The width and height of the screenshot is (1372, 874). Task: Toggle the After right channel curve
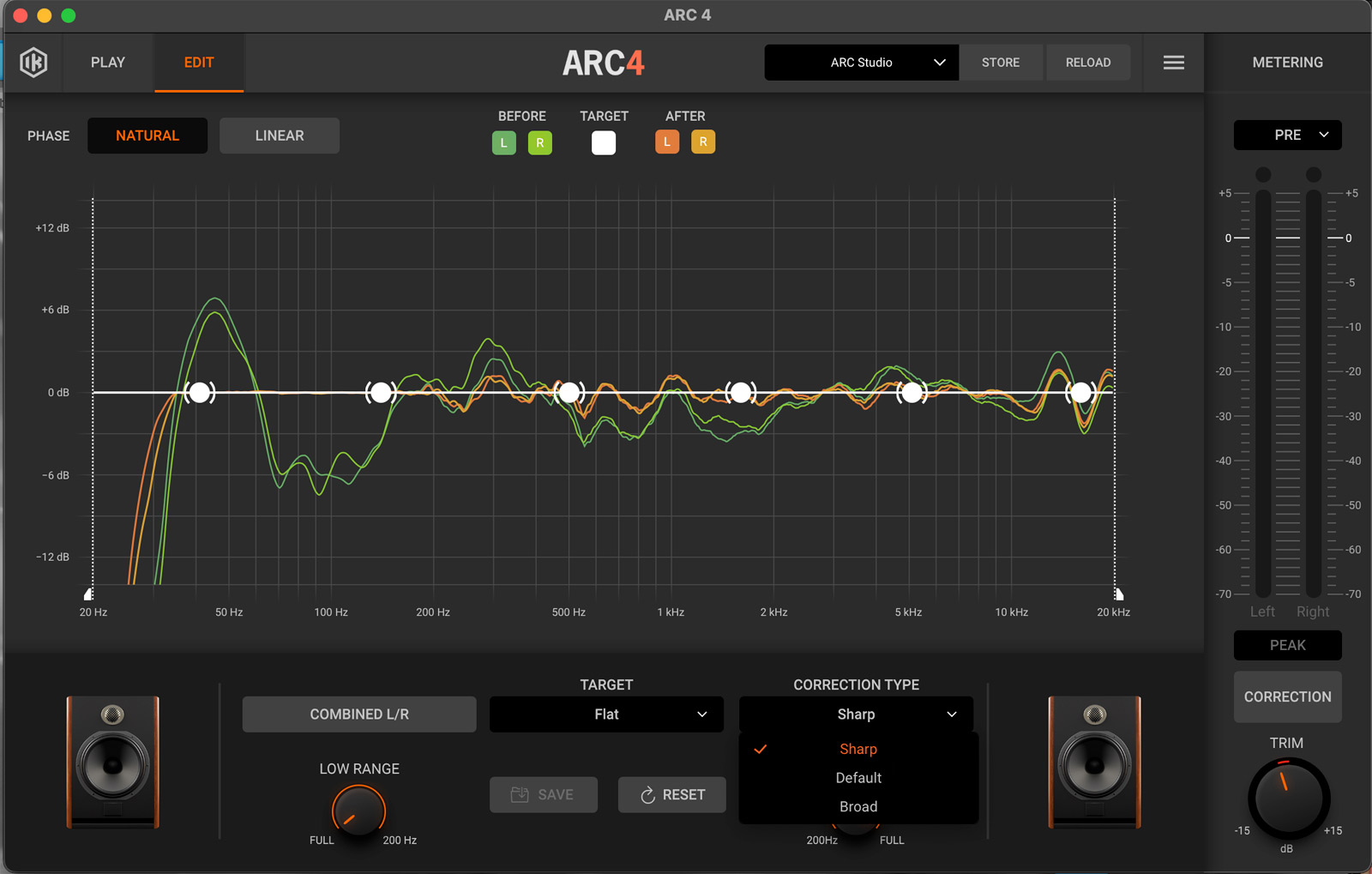(x=703, y=142)
